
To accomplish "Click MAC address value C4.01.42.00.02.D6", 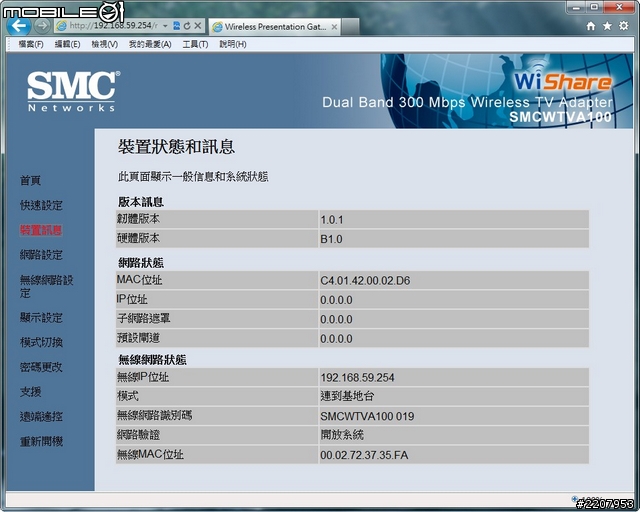I will click(x=365, y=281).
